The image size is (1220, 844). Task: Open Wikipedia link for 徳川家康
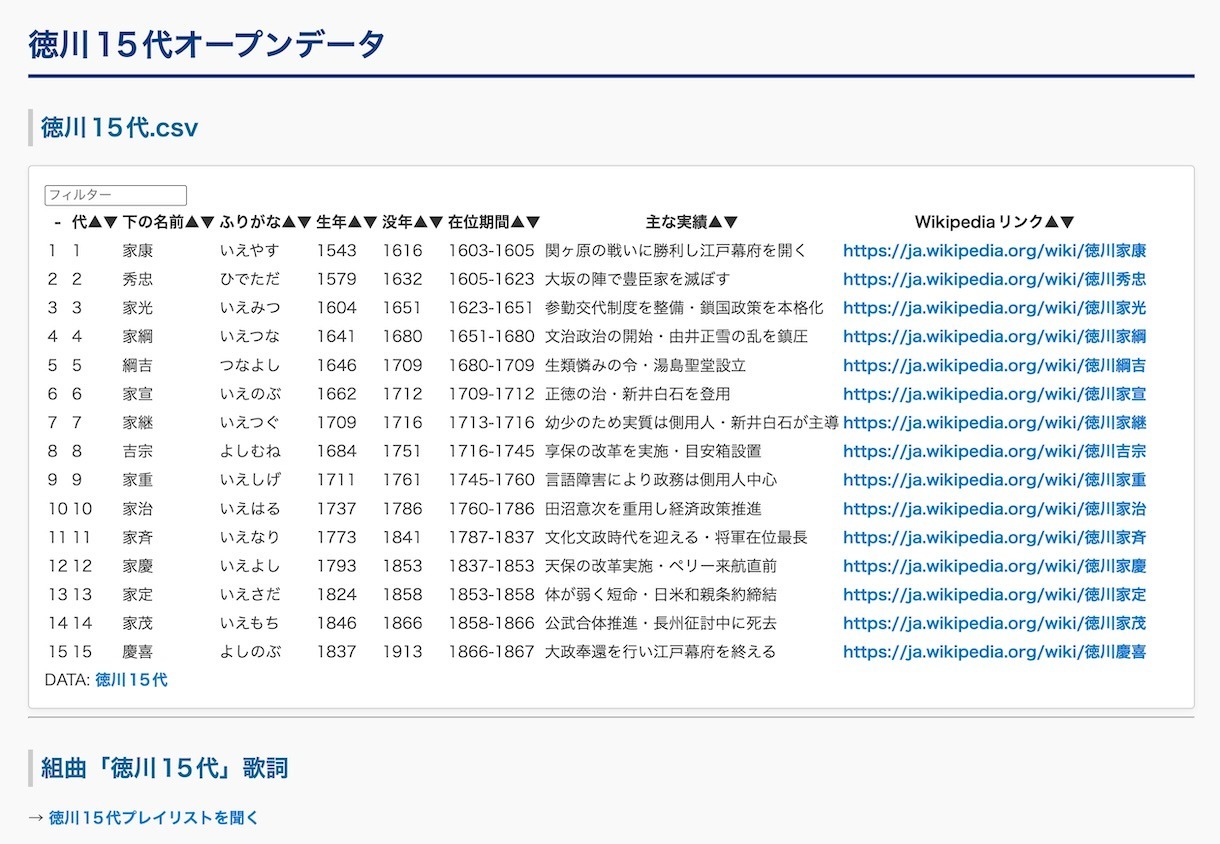pos(995,251)
